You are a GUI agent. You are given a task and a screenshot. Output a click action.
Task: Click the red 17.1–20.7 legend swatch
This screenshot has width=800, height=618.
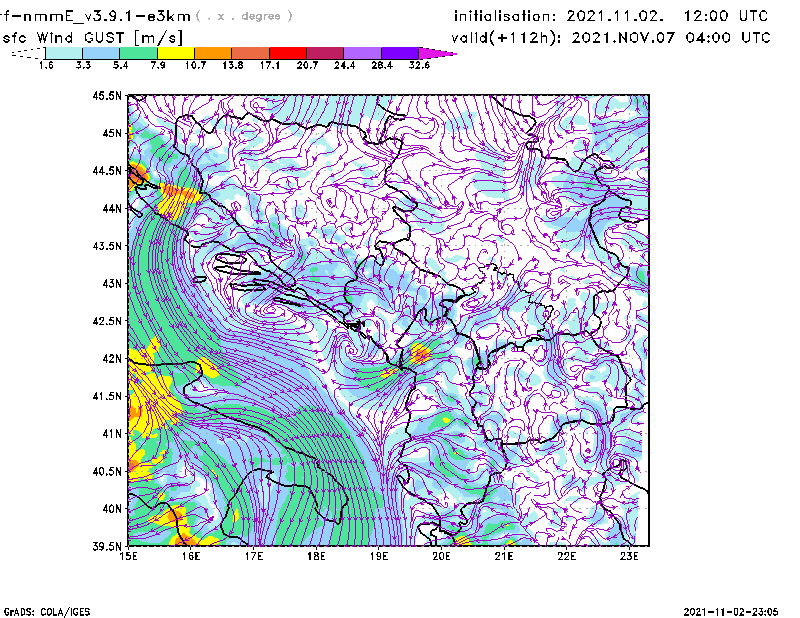tap(288, 53)
